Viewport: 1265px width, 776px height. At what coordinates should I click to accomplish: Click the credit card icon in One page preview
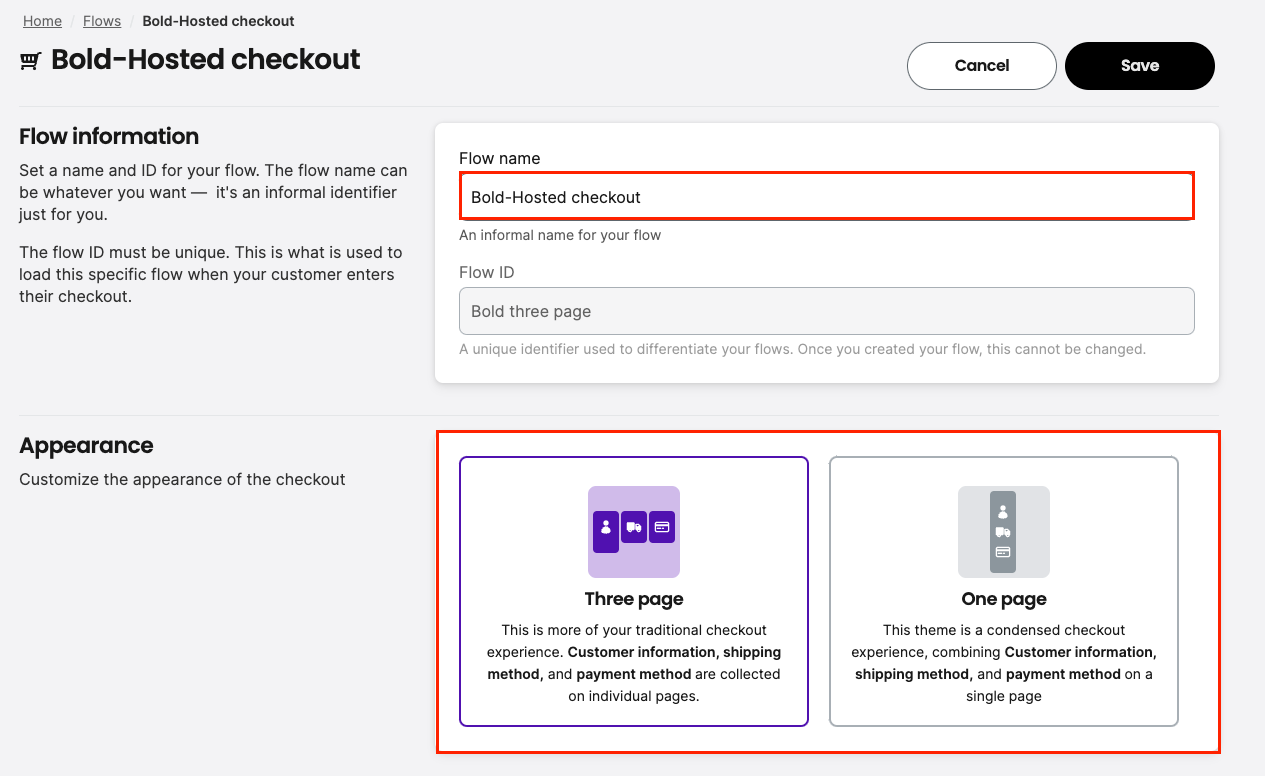coord(1003,552)
